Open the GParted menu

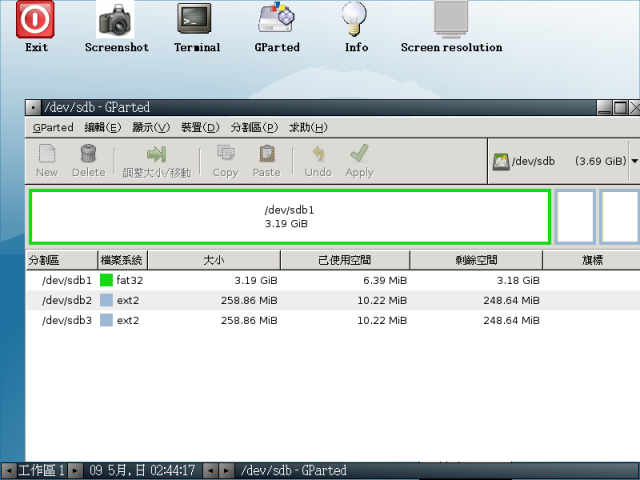(53, 127)
